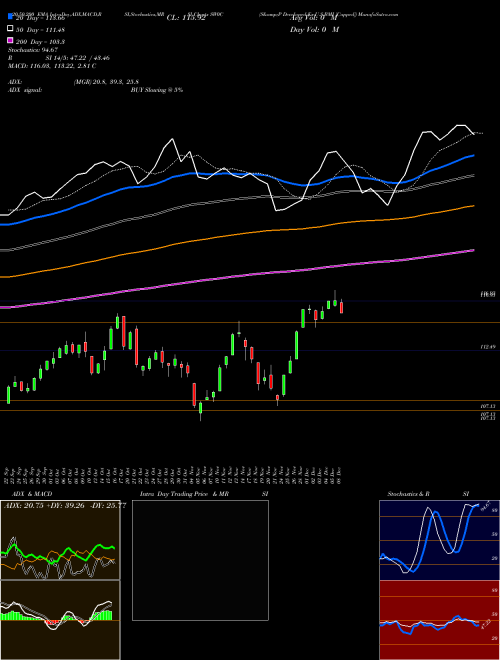This screenshot has width=500, height=660.
Task: Click the white 50 Day EMA legend swatch
Action: click(10, 28)
